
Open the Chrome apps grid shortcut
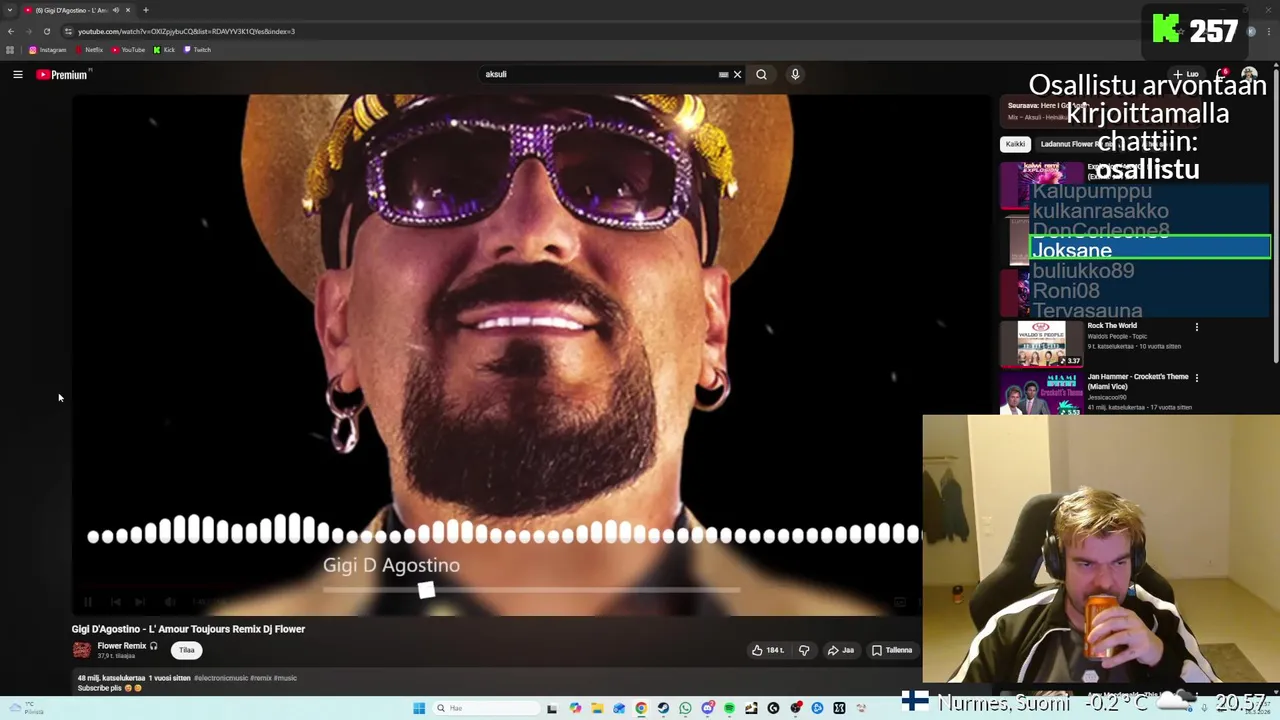[x=10, y=50]
